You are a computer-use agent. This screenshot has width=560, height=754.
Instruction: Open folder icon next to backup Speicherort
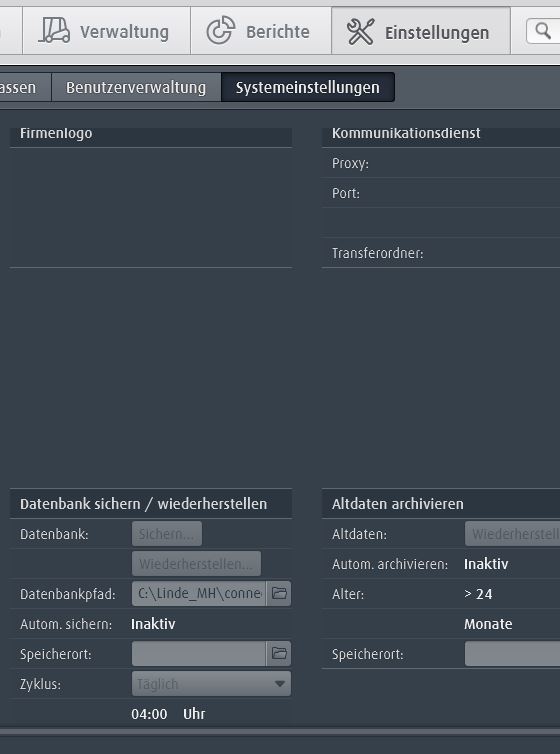click(x=279, y=653)
